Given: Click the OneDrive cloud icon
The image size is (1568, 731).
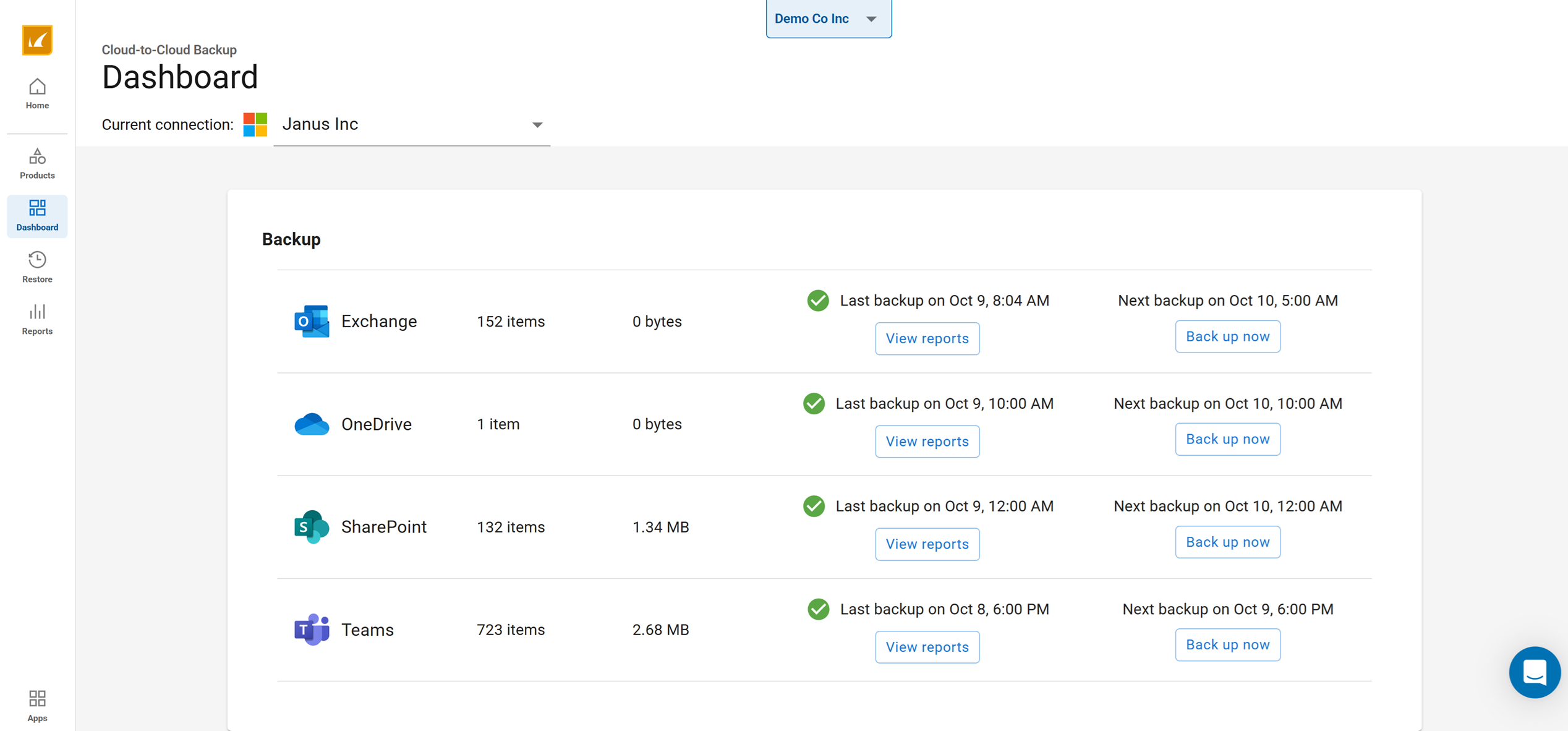Looking at the screenshot, I should tap(312, 424).
